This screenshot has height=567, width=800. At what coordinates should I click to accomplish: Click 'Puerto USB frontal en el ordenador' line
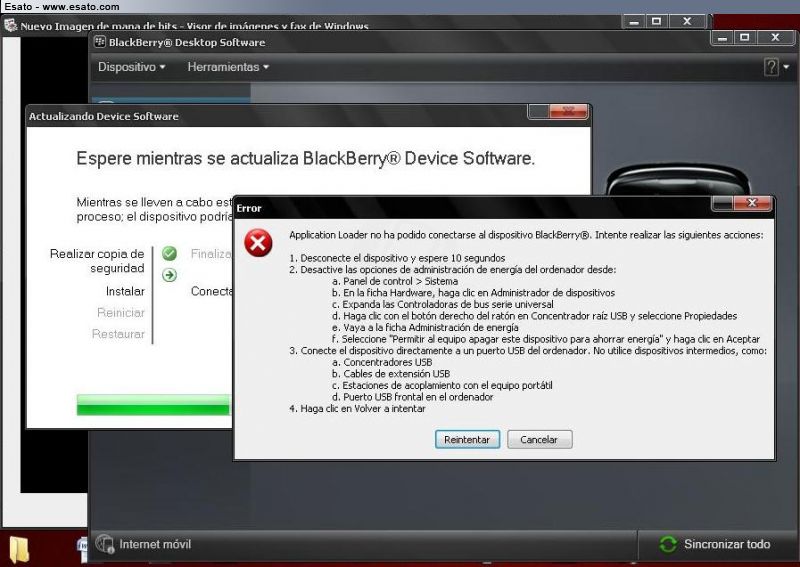tap(413, 397)
